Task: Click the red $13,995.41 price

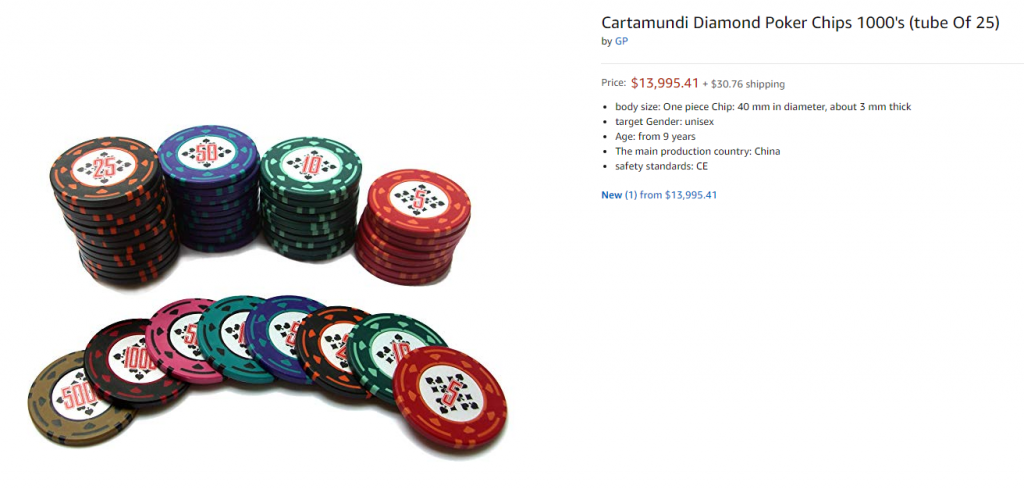Action: point(664,83)
